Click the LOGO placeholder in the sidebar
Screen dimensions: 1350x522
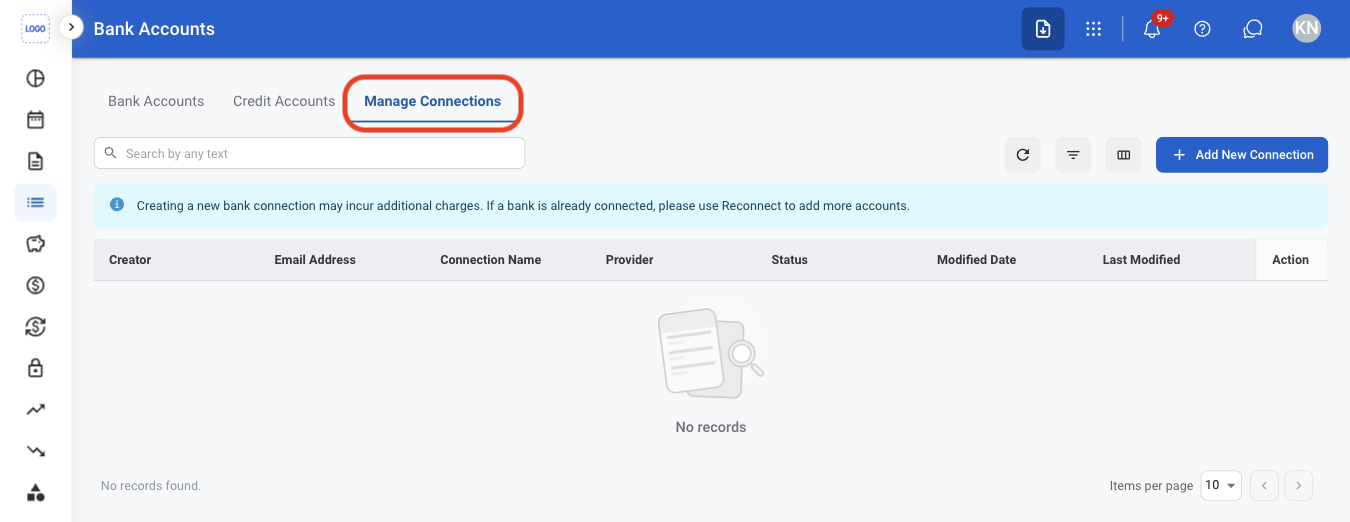tap(35, 28)
